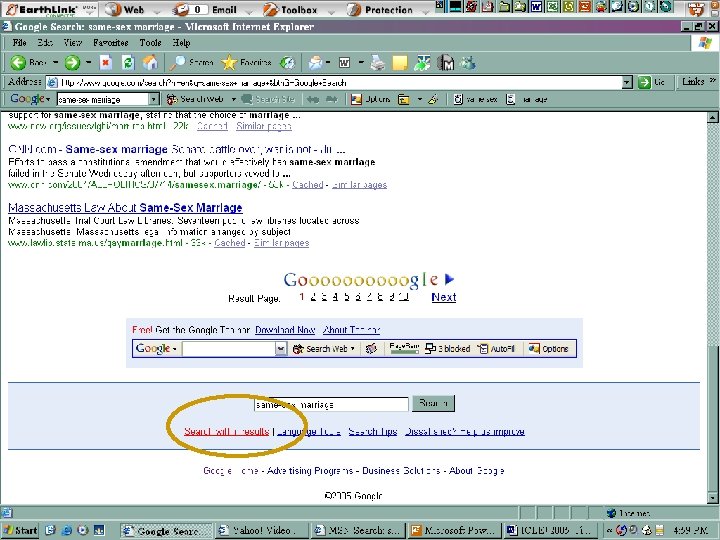Go to the Next results page
Viewport: 720px width, 540px height.
(x=444, y=297)
